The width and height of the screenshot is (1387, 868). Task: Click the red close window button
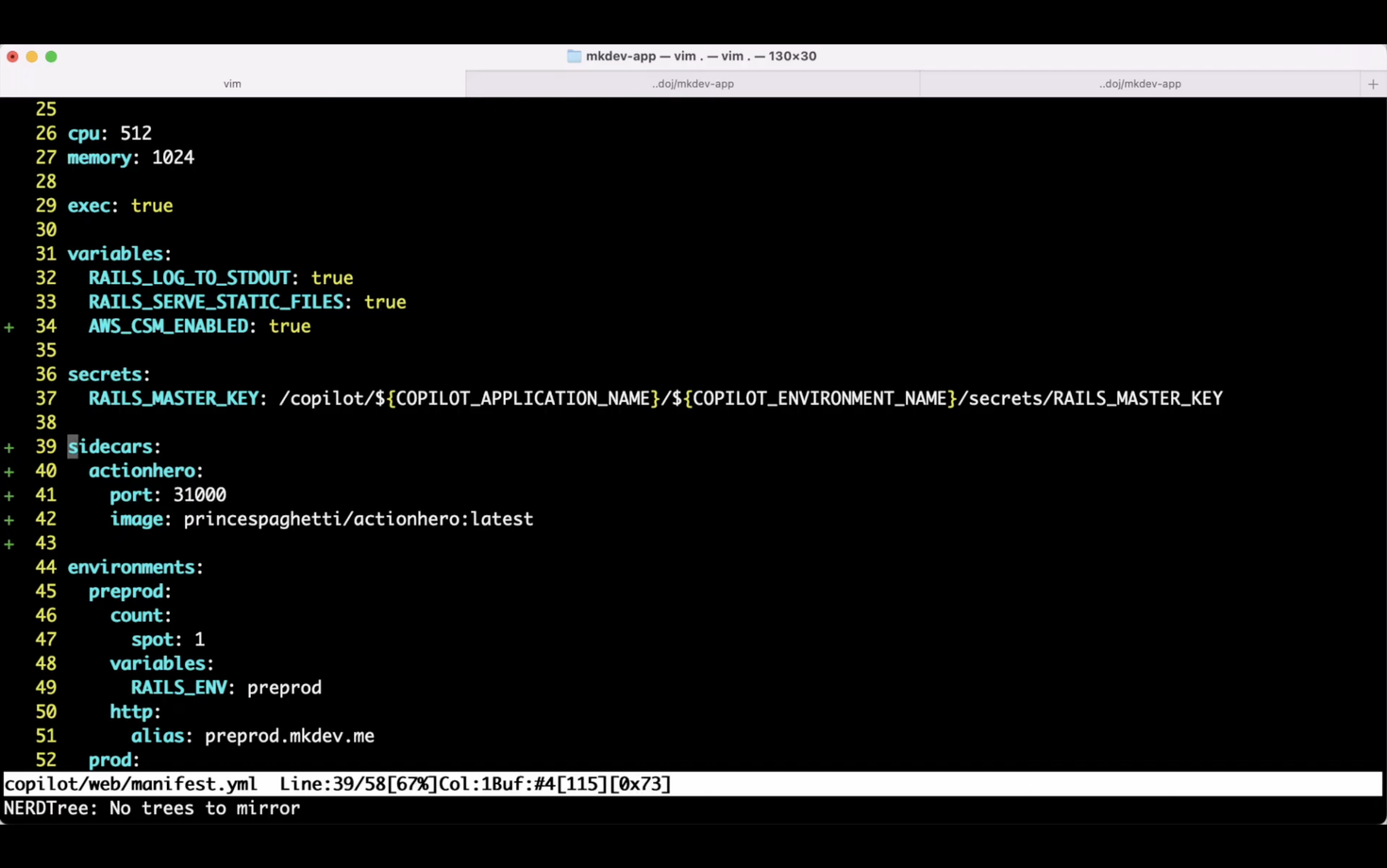tap(12, 57)
